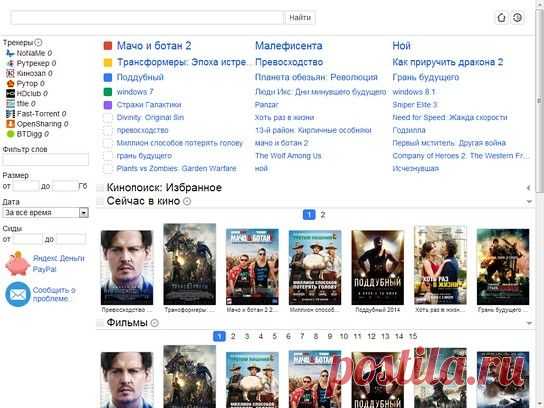Click the Фильтр слов input field
The width and height of the screenshot is (544, 408).
pos(45,160)
